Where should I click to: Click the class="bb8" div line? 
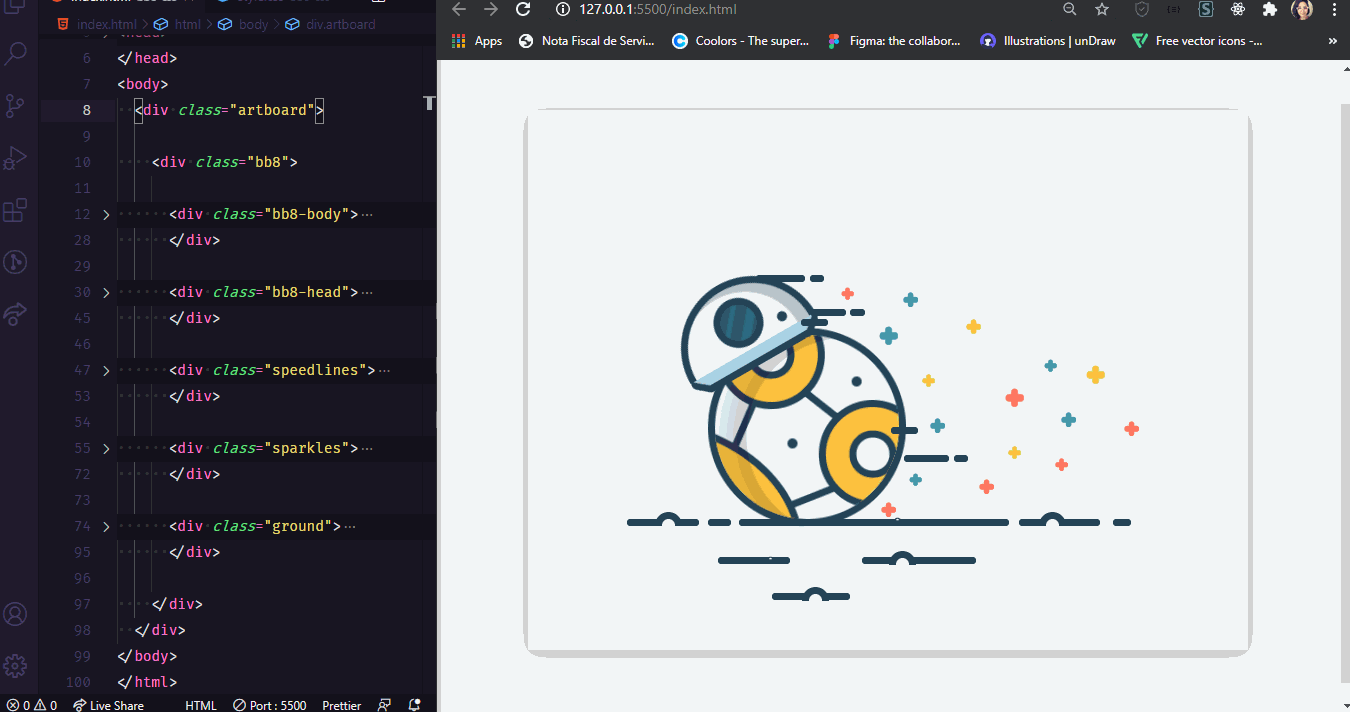click(x=225, y=162)
